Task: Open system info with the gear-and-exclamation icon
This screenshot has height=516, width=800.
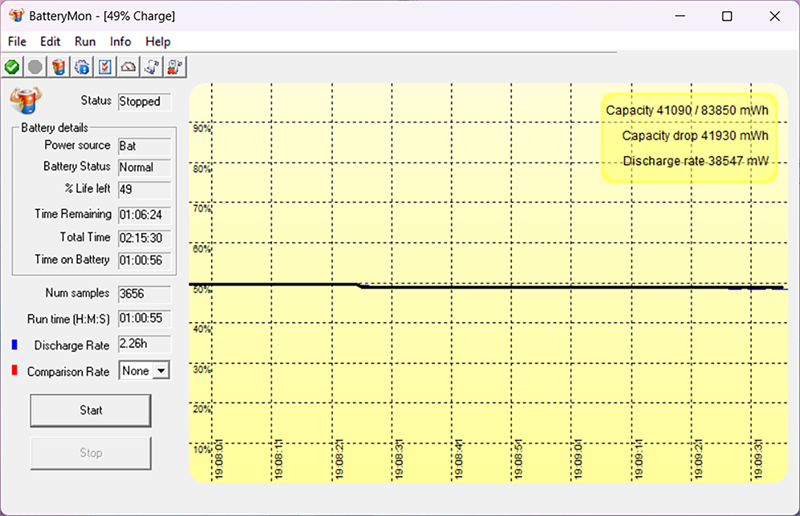Action: [82, 67]
